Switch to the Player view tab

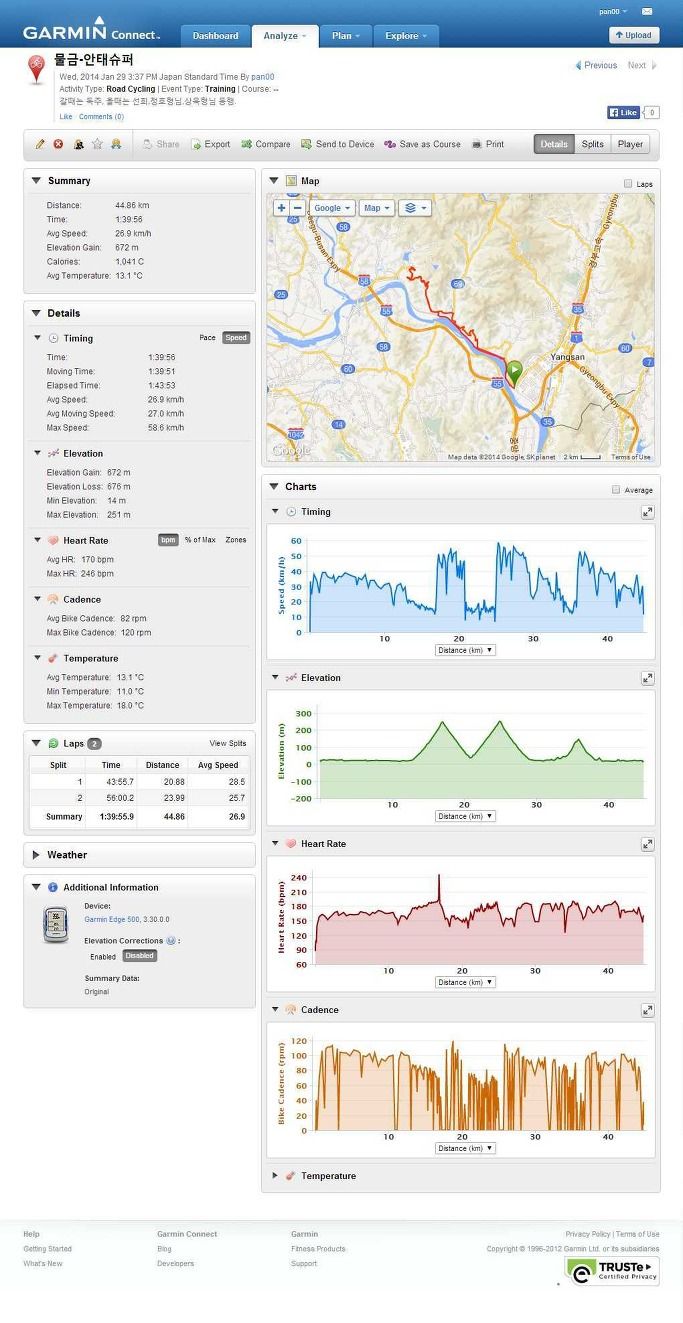(x=630, y=144)
